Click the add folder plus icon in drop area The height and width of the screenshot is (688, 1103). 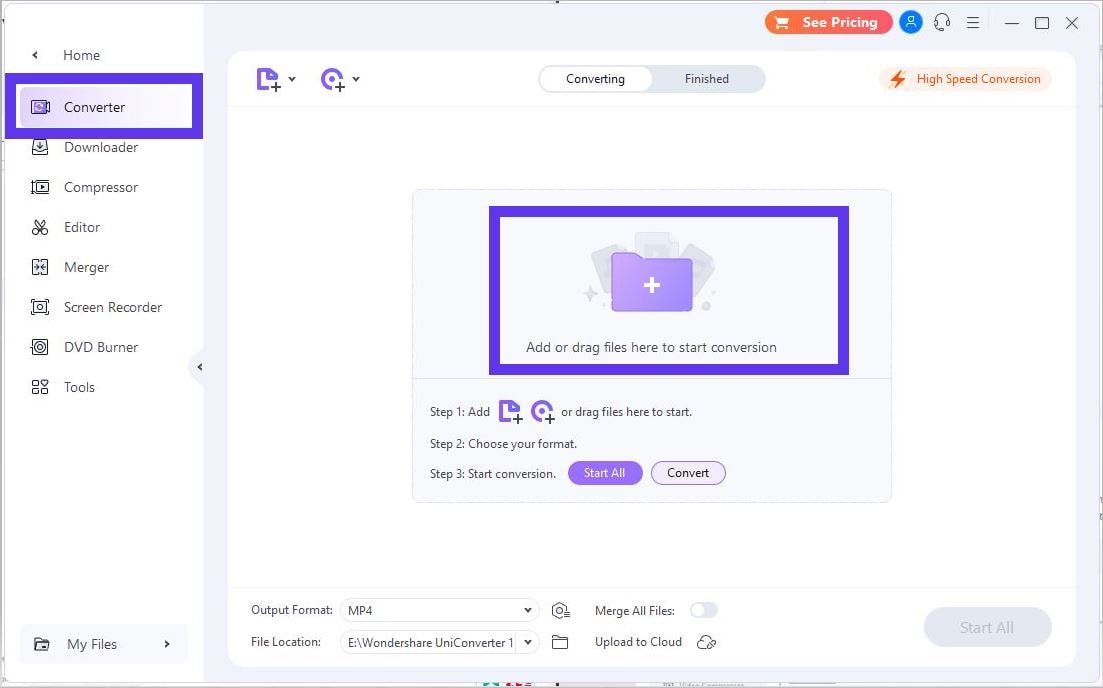651,281
